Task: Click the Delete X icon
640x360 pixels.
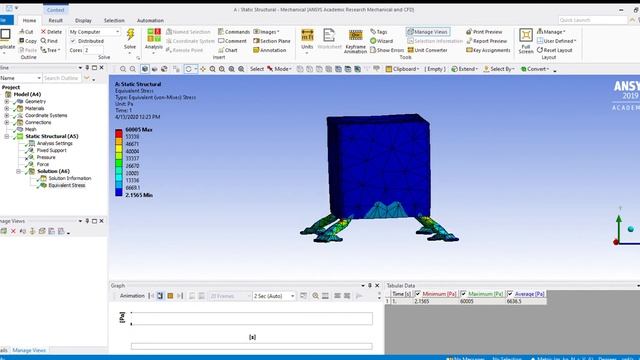Action: 43,31
